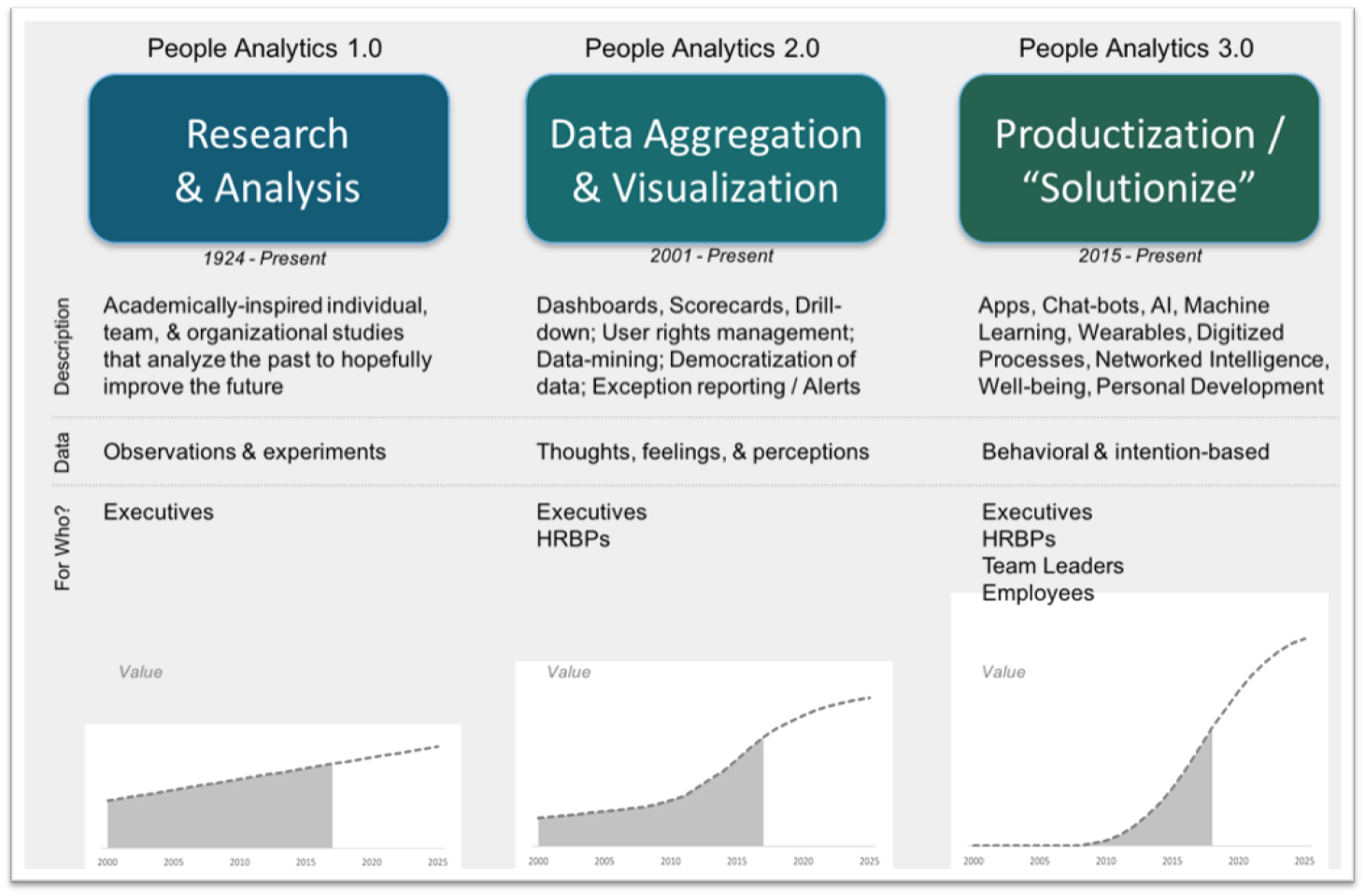1365x896 pixels.
Task: Click the Observations & experiments text
Action: 245,451
